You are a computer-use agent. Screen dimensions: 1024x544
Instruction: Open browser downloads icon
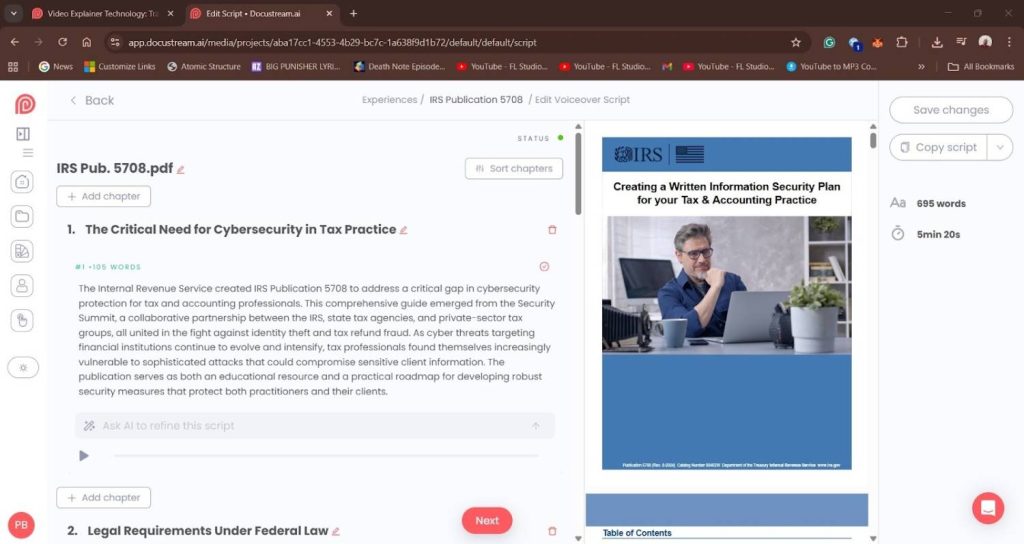(x=936, y=42)
